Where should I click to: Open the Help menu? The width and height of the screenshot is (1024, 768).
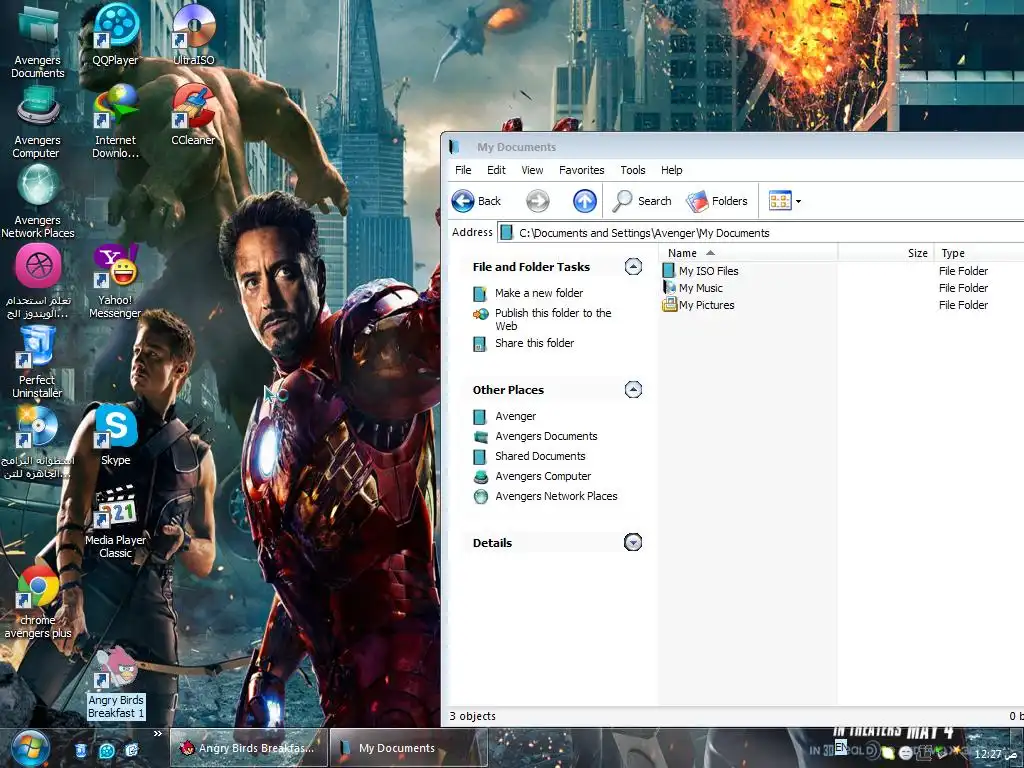pos(671,170)
